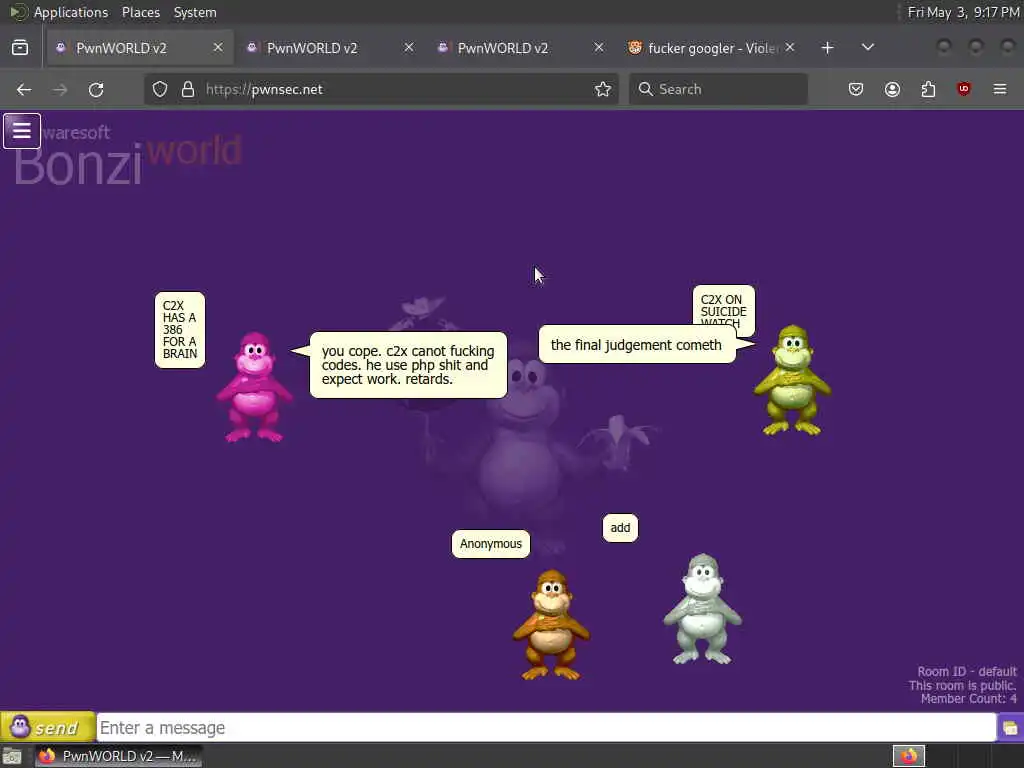Screen dimensions: 1024x768
Task: Bookmark this page with the star
Action: [x=603, y=89]
